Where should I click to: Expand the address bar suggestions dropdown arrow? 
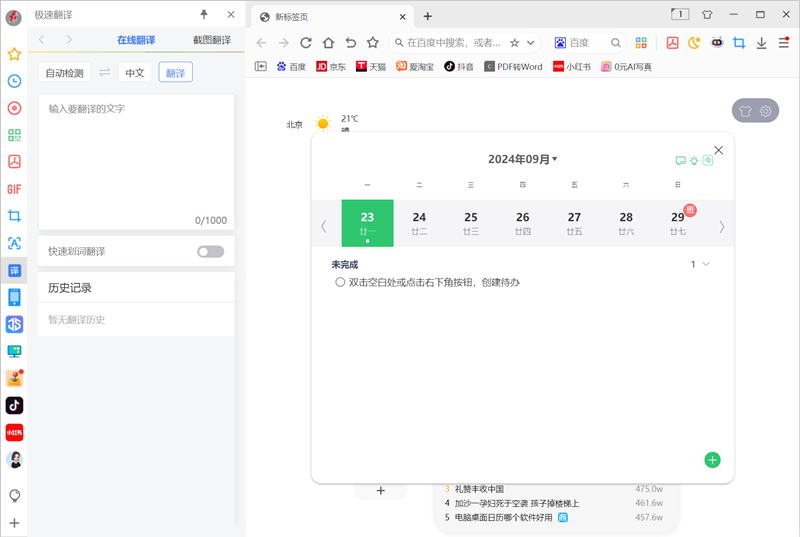(531, 43)
